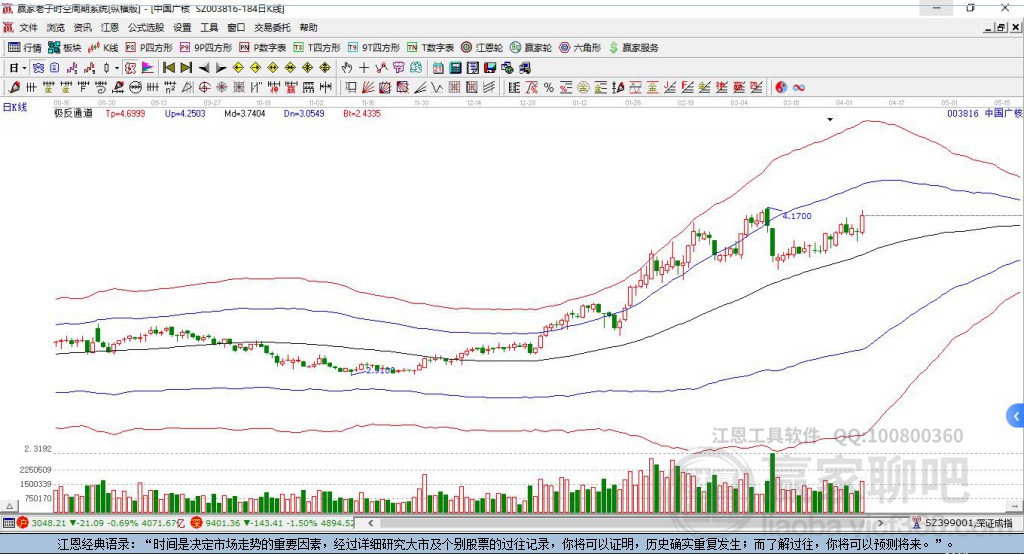Click status bar left scroll arrow

370,523
